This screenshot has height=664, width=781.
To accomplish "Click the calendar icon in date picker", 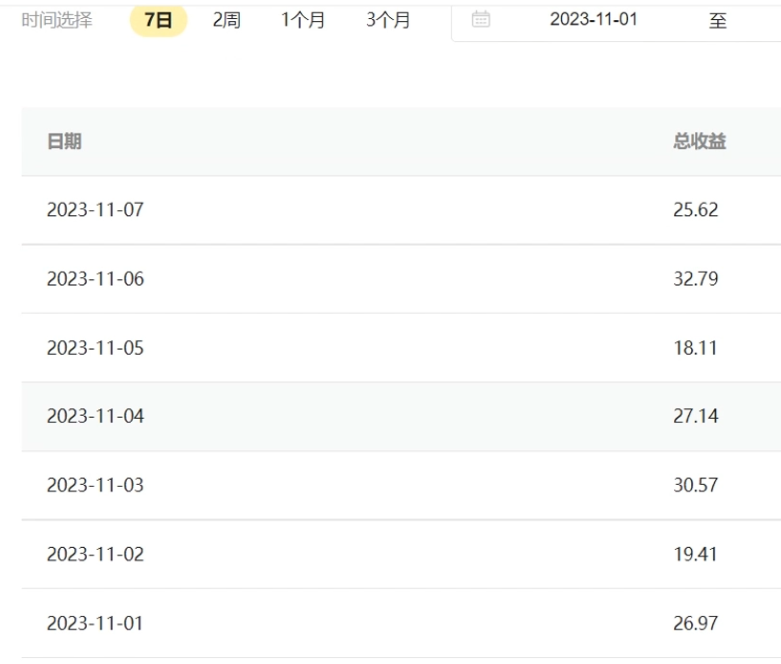I will 481,19.
